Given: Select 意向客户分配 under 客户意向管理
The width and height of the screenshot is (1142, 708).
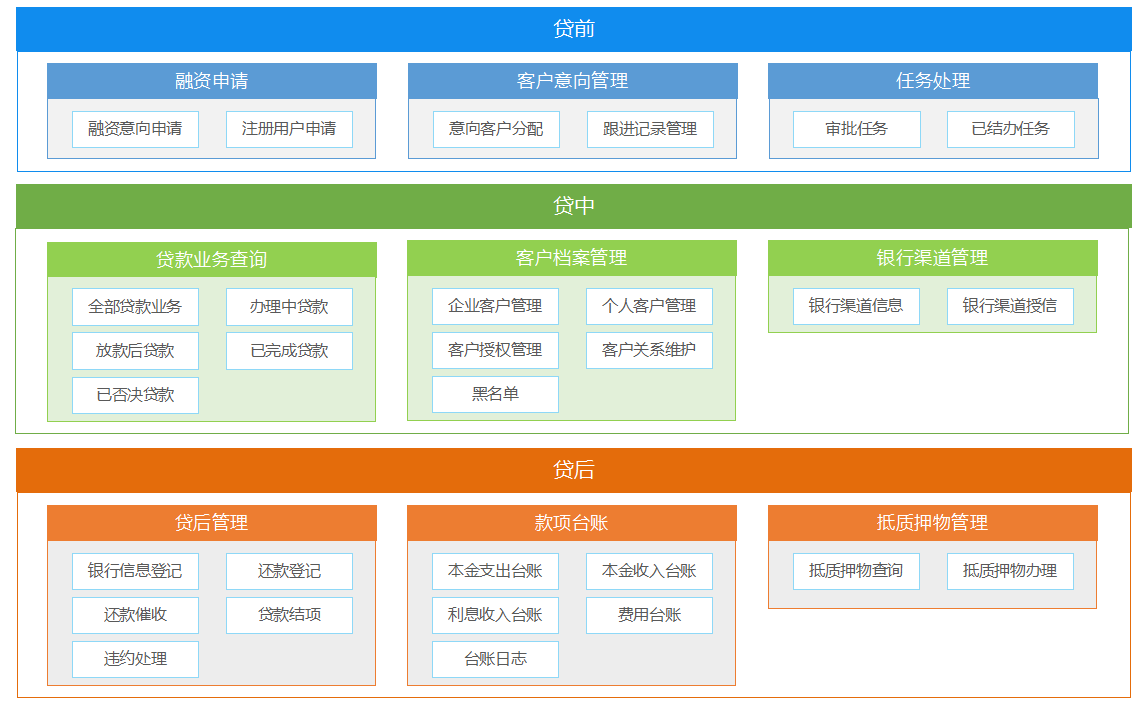Looking at the screenshot, I should coord(495,129).
